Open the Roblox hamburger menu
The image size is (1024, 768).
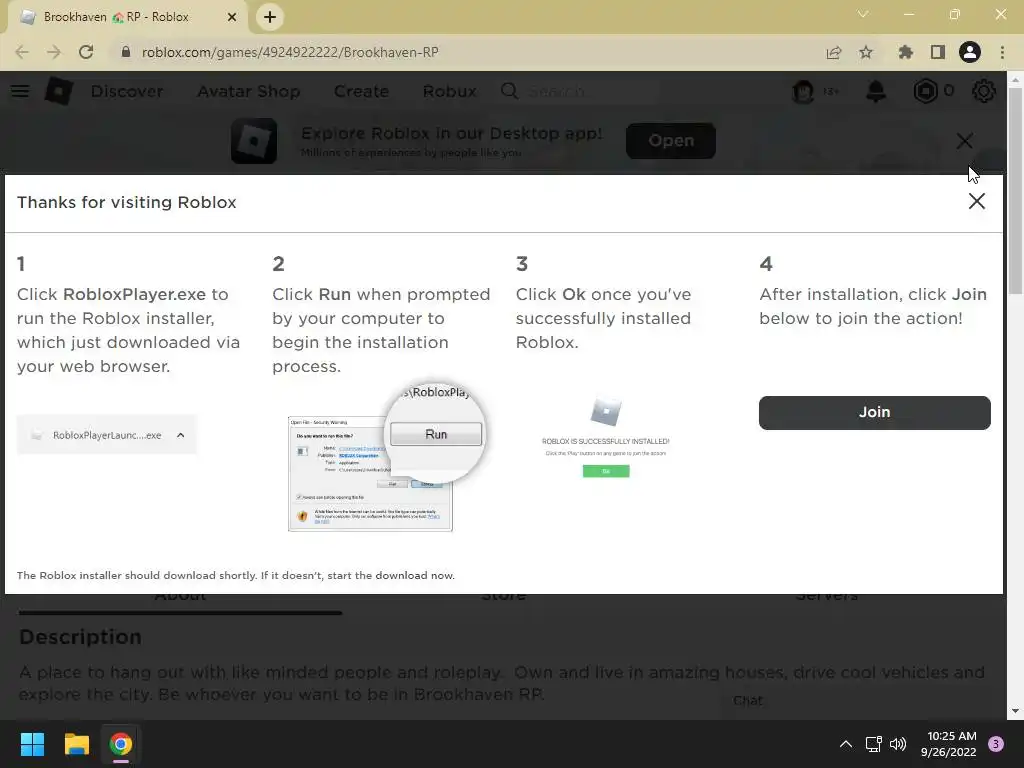coord(20,91)
